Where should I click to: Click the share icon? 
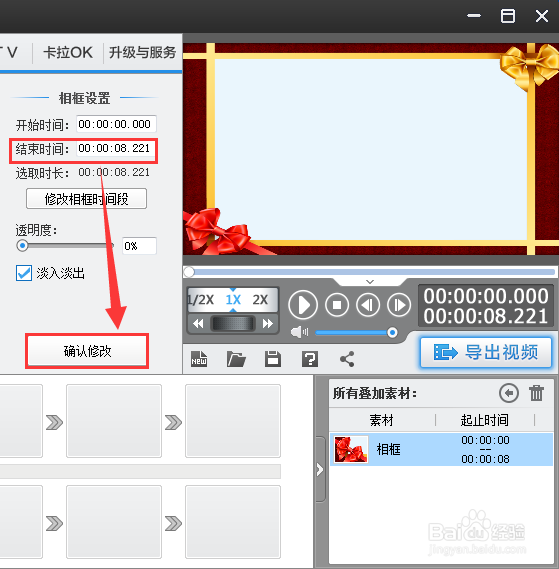[x=347, y=359]
